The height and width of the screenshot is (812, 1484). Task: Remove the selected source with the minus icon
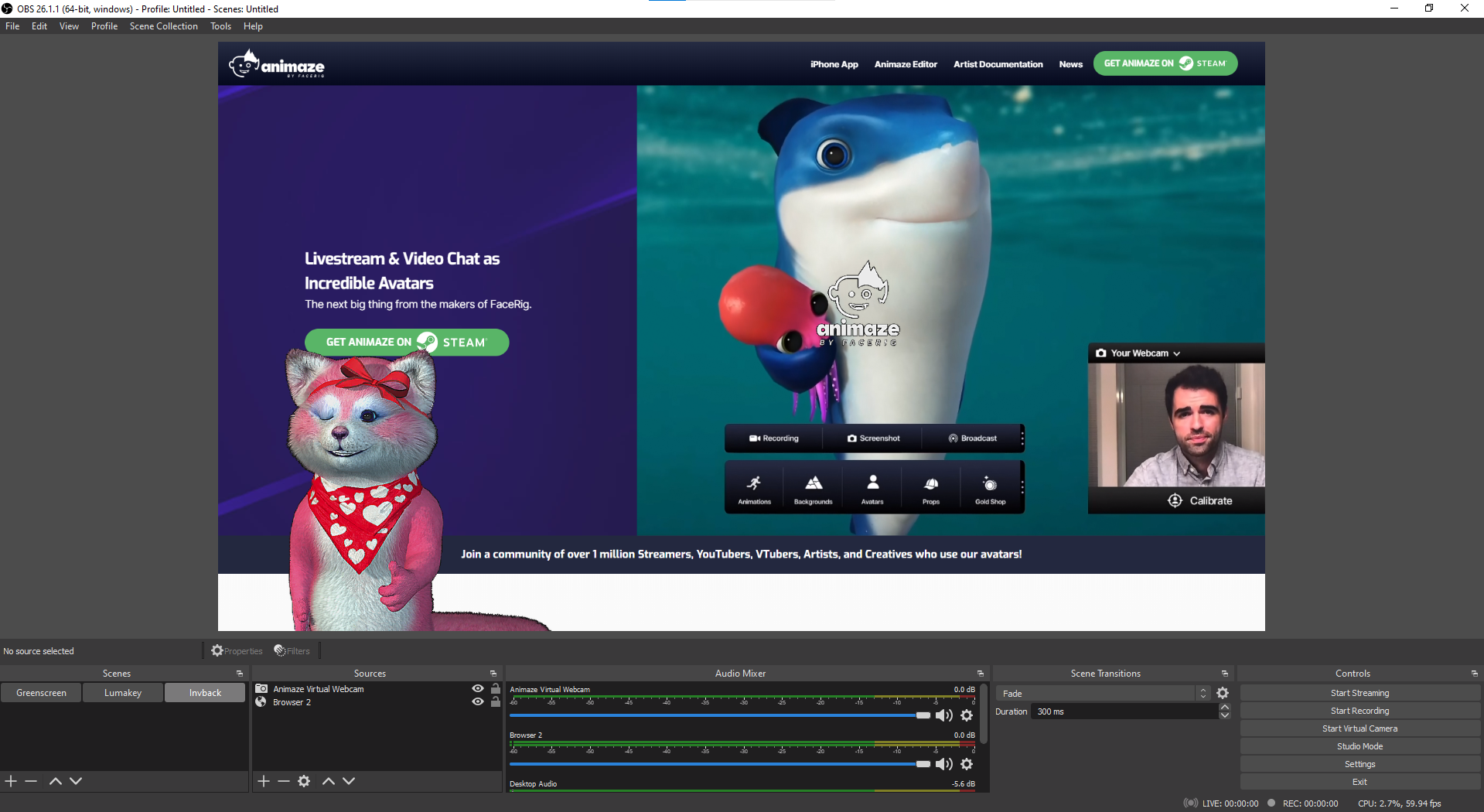284,781
